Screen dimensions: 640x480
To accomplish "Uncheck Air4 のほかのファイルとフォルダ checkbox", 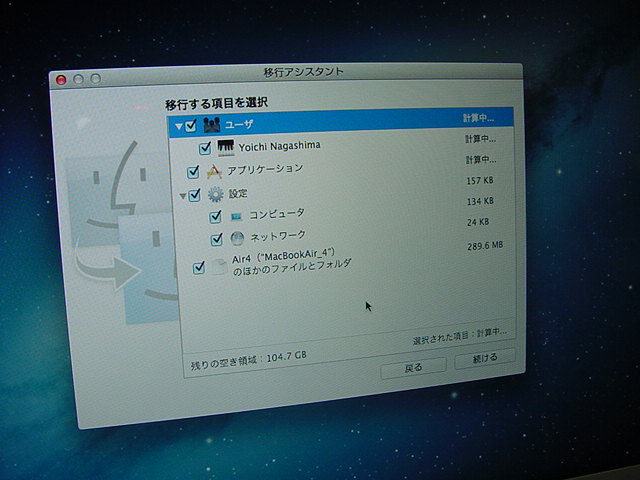I will click(199, 268).
